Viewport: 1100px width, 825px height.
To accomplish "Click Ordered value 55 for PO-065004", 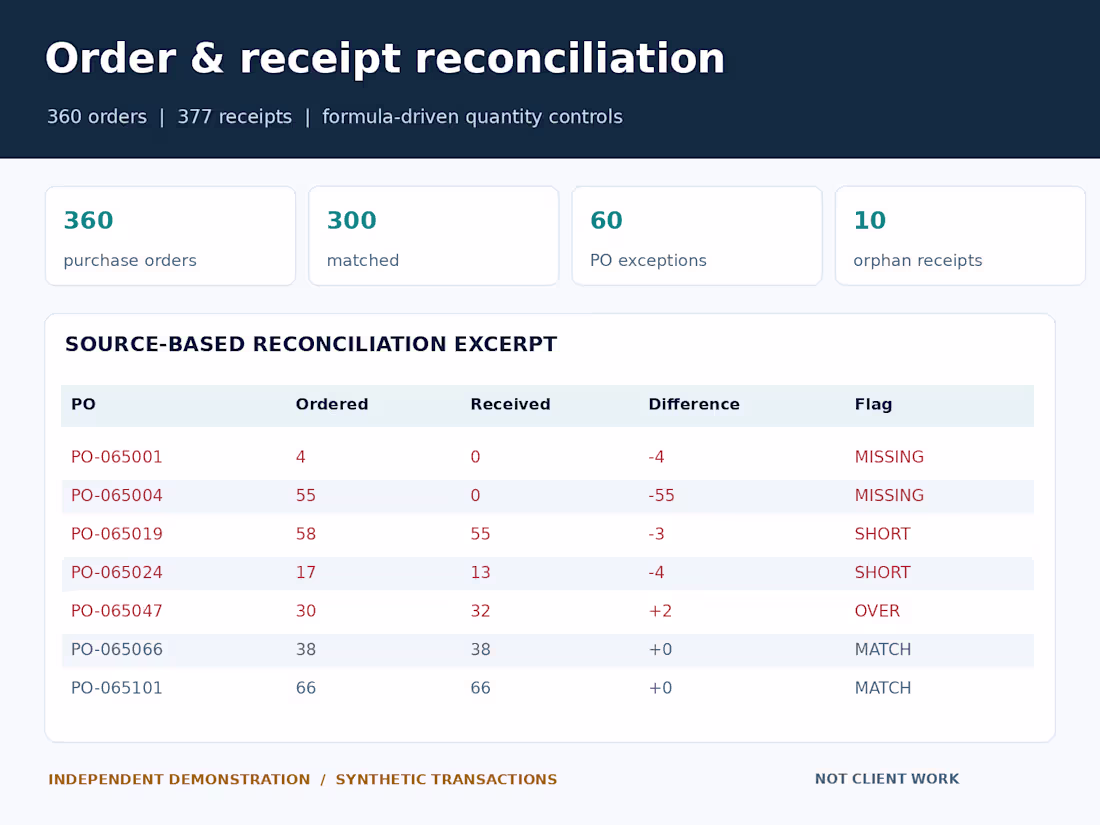I will (306, 495).
